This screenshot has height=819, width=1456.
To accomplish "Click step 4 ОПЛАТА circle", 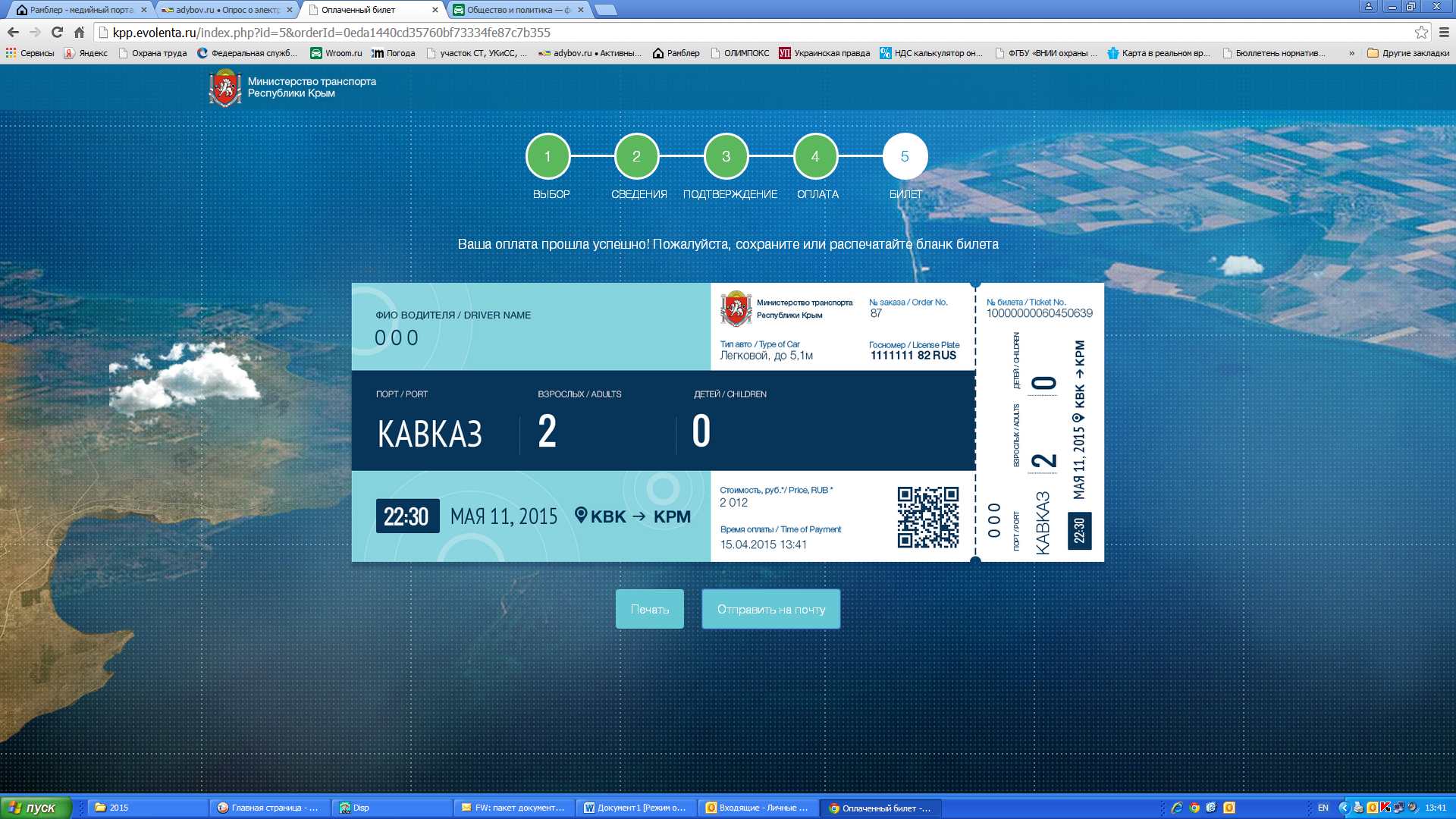I will point(815,156).
